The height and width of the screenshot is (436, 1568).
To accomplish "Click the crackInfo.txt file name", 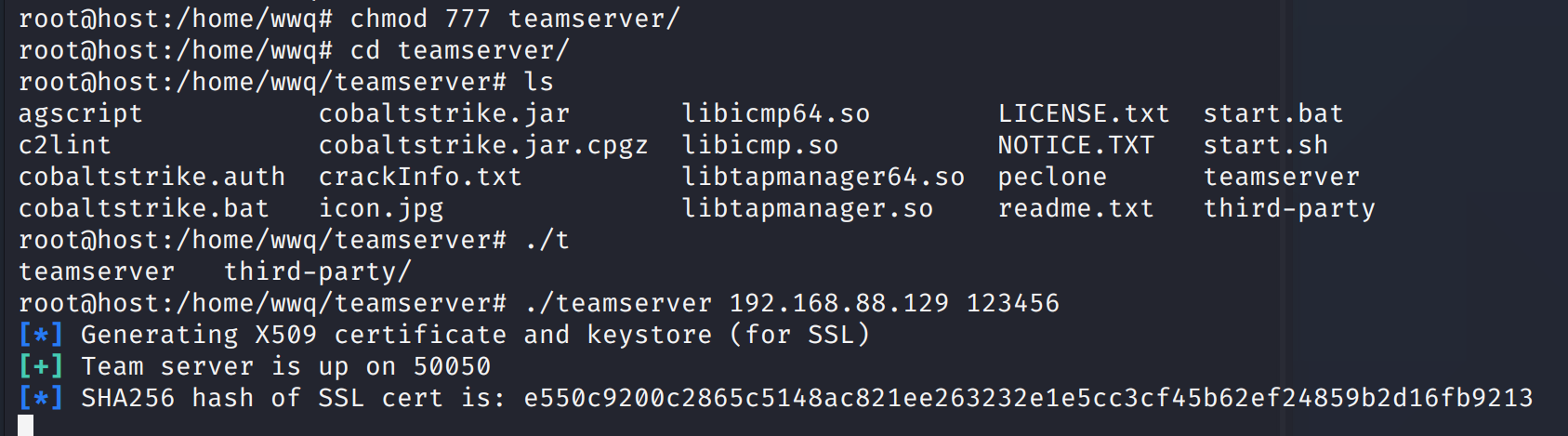I will (x=420, y=178).
